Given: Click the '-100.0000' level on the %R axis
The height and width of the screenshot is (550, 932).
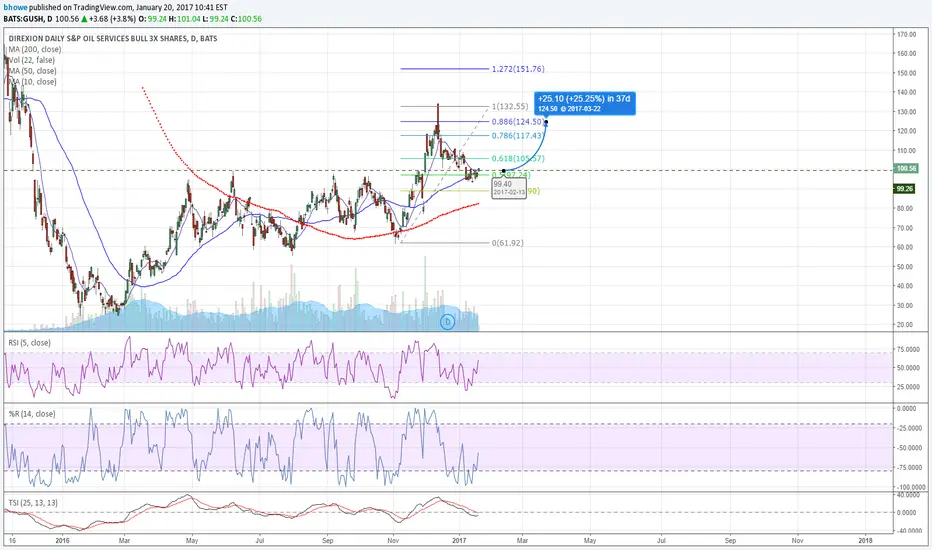Looking at the screenshot, I should point(910,487).
